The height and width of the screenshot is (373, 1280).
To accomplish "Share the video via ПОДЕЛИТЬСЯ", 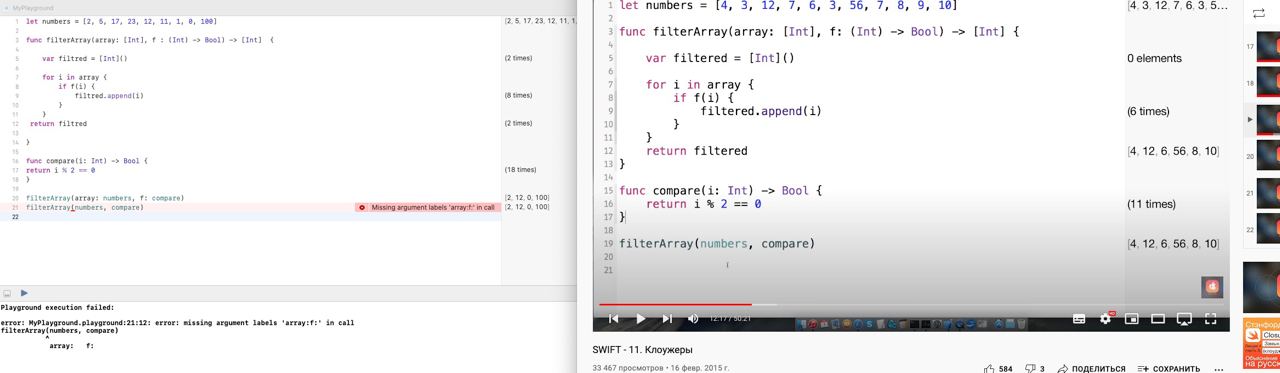I will [1092, 369].
